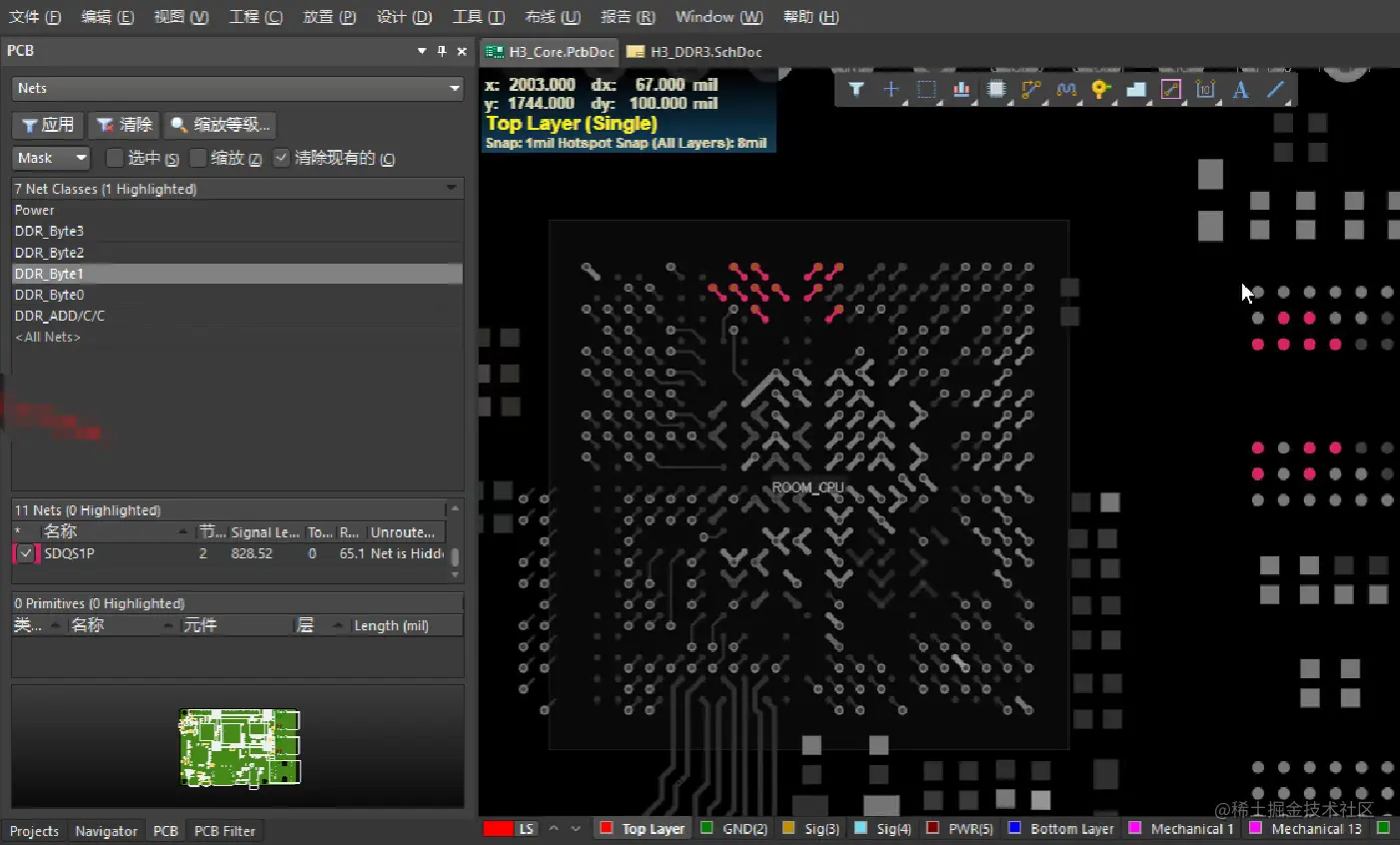Select the place via tool
The width and height of the screenshot is (1400, 845).
click(x=1101, y=90)
